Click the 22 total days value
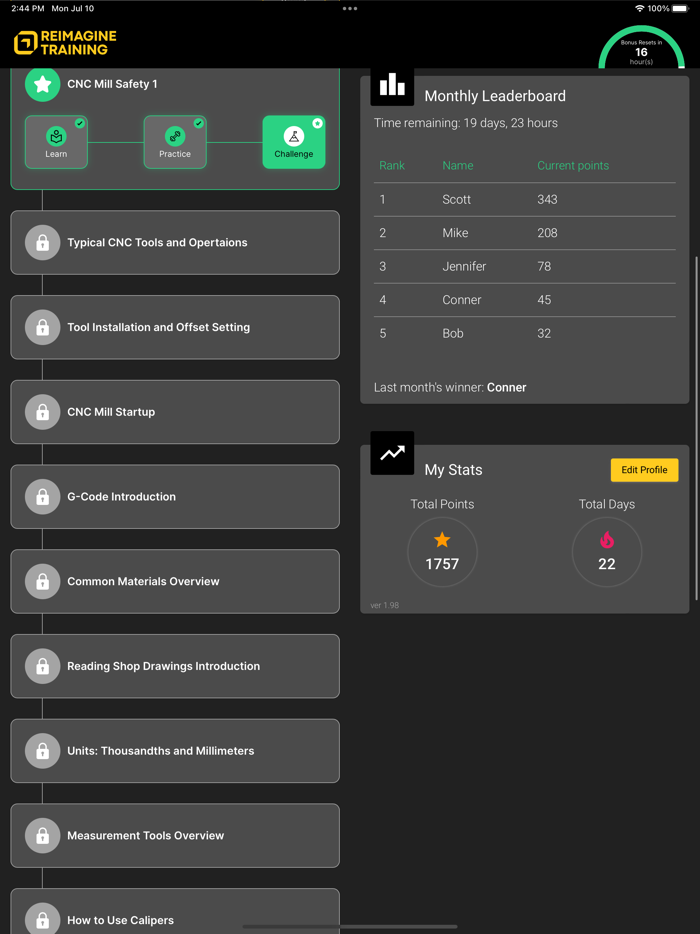Viewport: 700px width, 934px height. 606,564
